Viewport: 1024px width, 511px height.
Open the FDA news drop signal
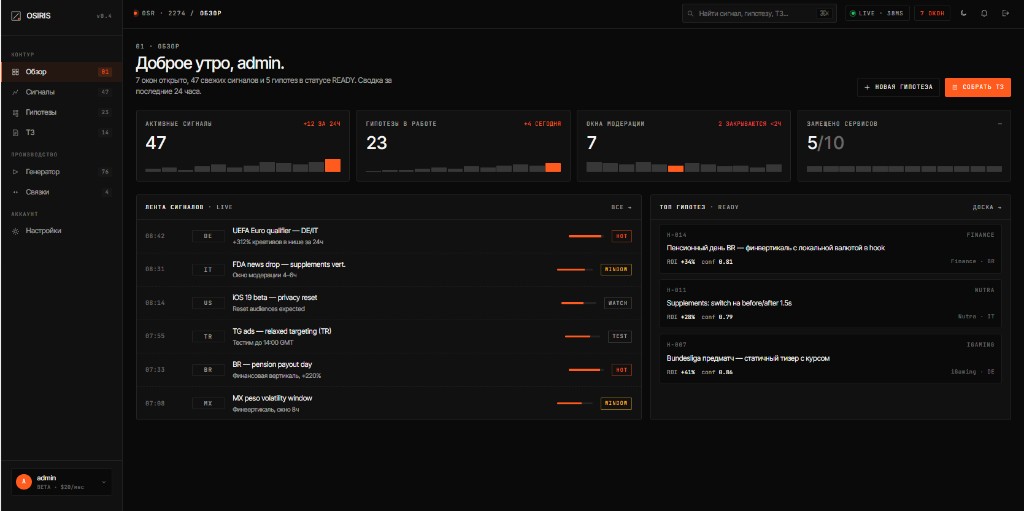coord(389,269)
